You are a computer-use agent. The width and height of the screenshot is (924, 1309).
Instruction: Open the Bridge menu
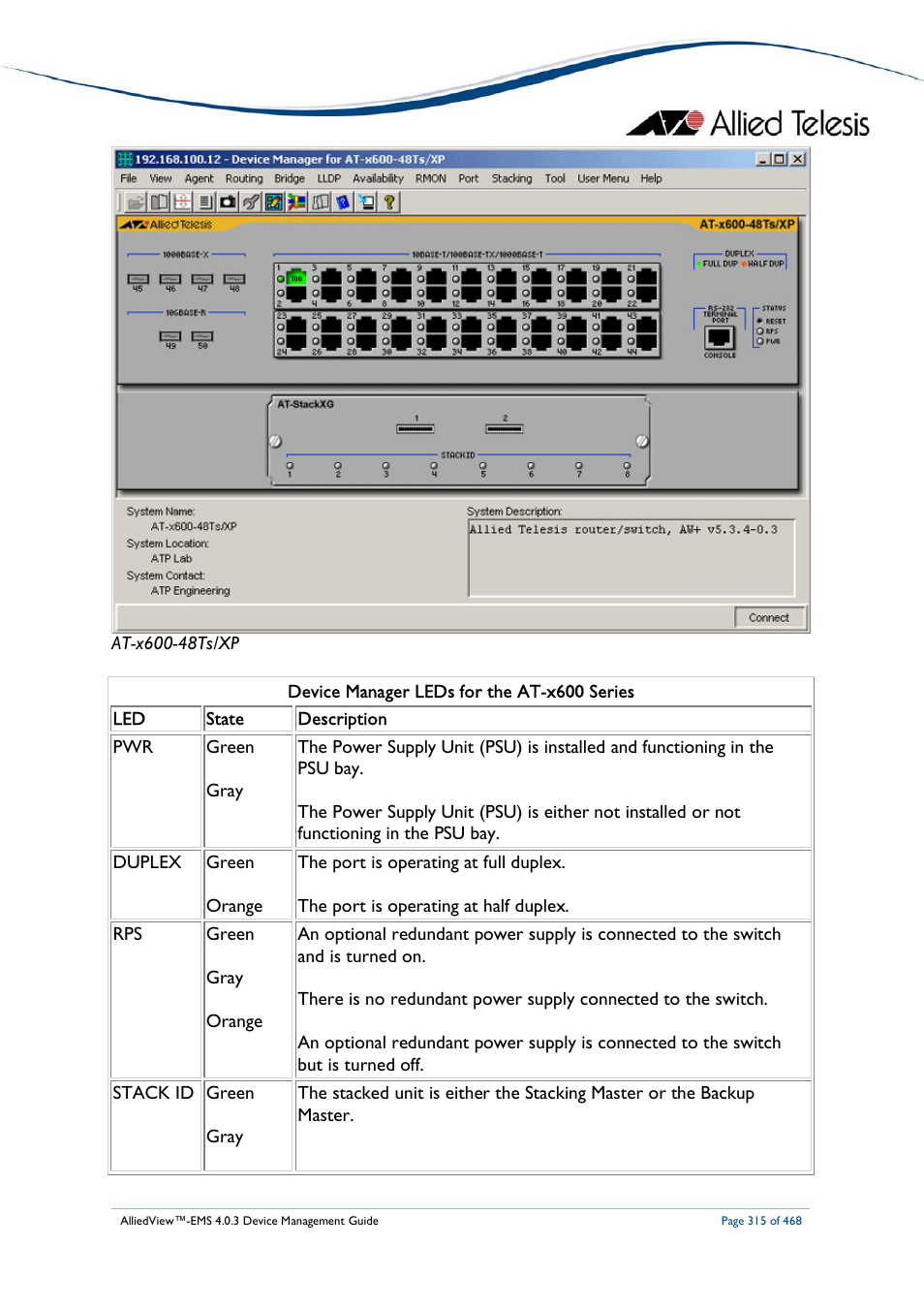(x=290, y=178)
